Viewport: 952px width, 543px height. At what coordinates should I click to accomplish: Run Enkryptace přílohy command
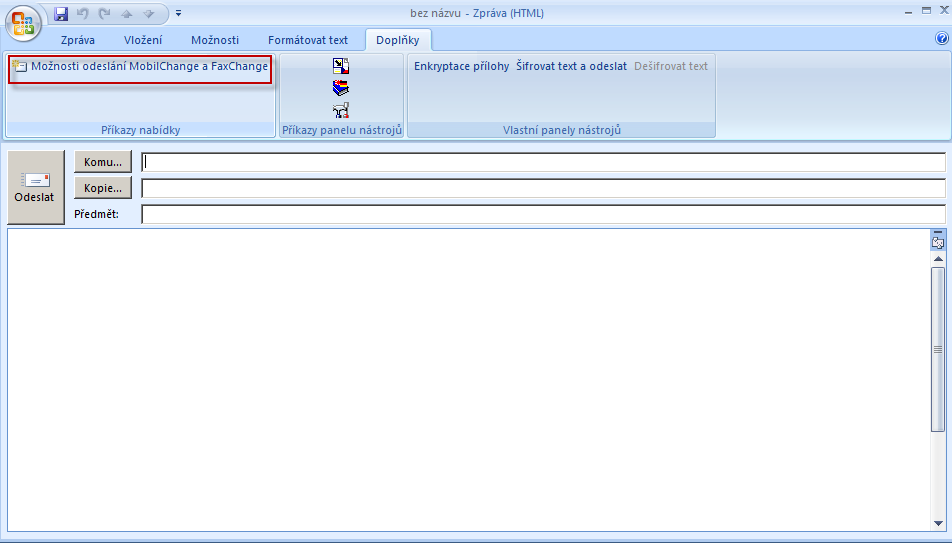[x=461, y=66]
